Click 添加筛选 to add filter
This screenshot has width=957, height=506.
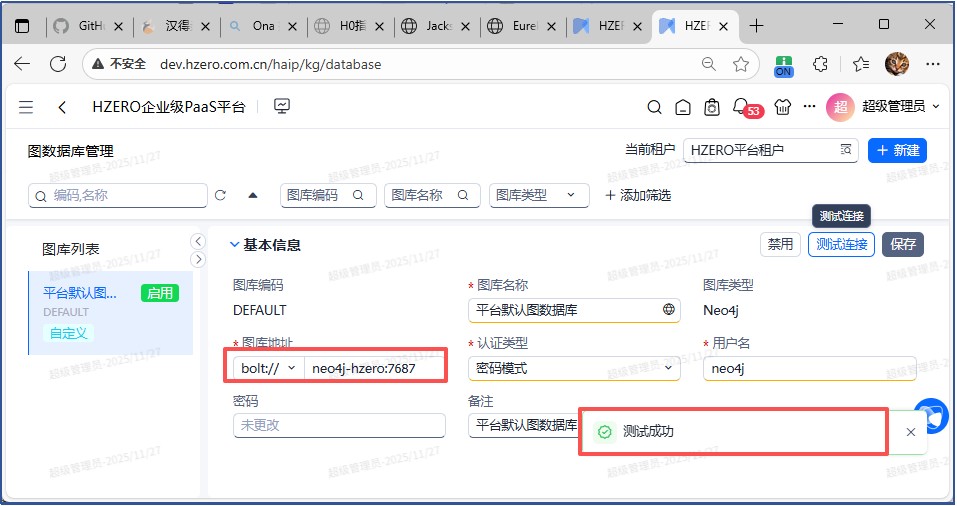638,195
